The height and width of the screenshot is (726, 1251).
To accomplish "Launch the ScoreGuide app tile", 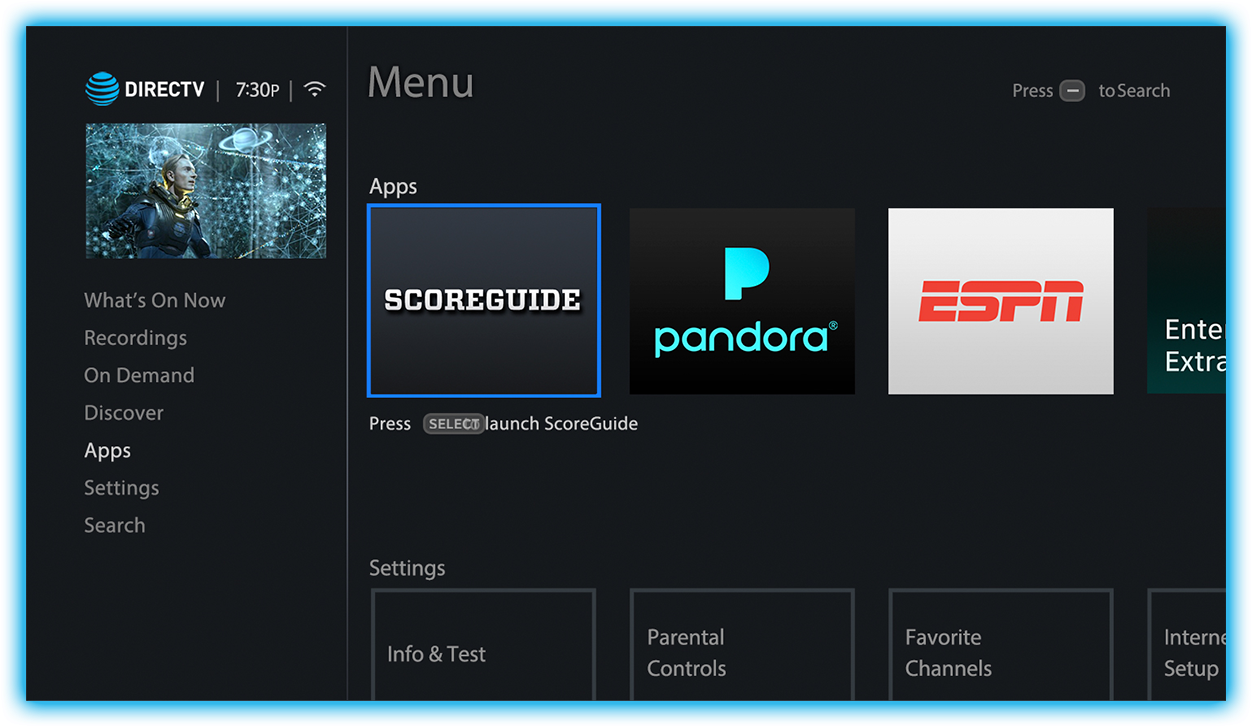I will pos(484,301).
